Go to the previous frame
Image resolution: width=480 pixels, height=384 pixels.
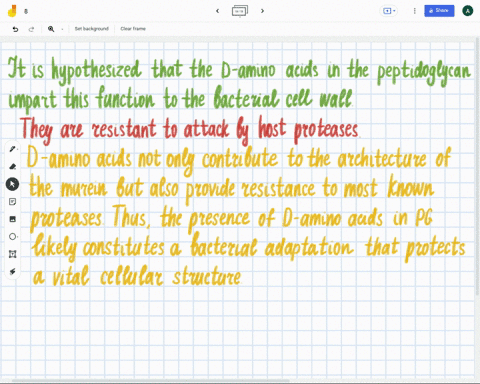coord(217,11)
